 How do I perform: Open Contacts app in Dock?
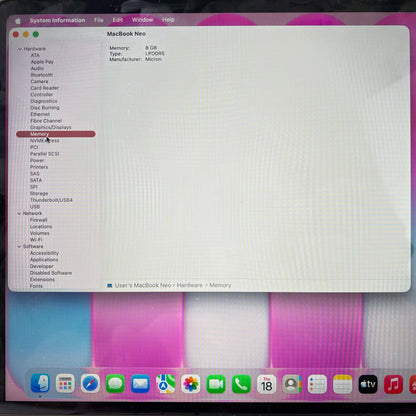[x=292, y=384]
